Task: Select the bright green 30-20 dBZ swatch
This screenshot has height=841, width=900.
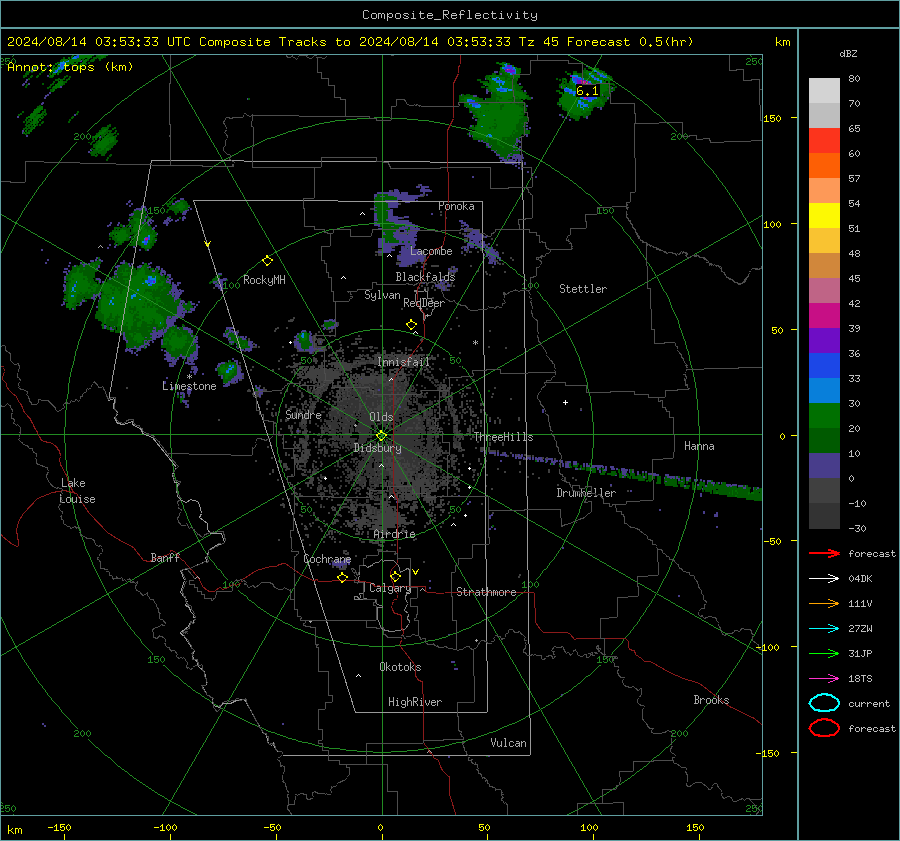Action: click(x=824, y=415)
